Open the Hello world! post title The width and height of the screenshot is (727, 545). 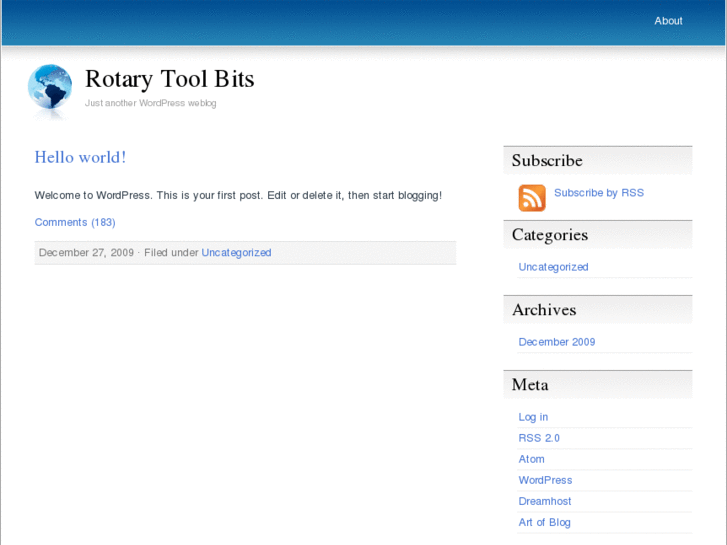[x=80, y=157]
